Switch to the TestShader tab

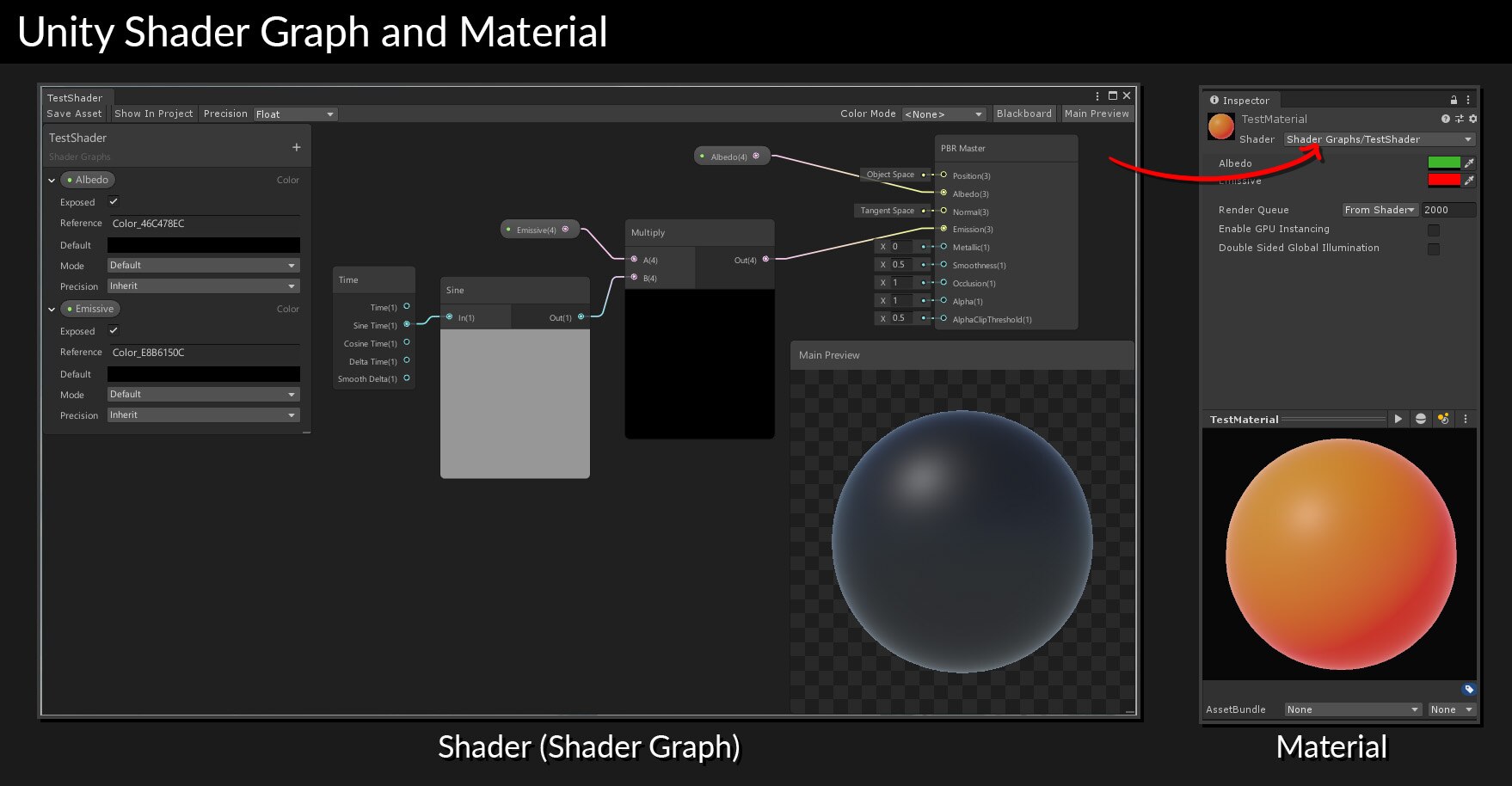(74, 97)
